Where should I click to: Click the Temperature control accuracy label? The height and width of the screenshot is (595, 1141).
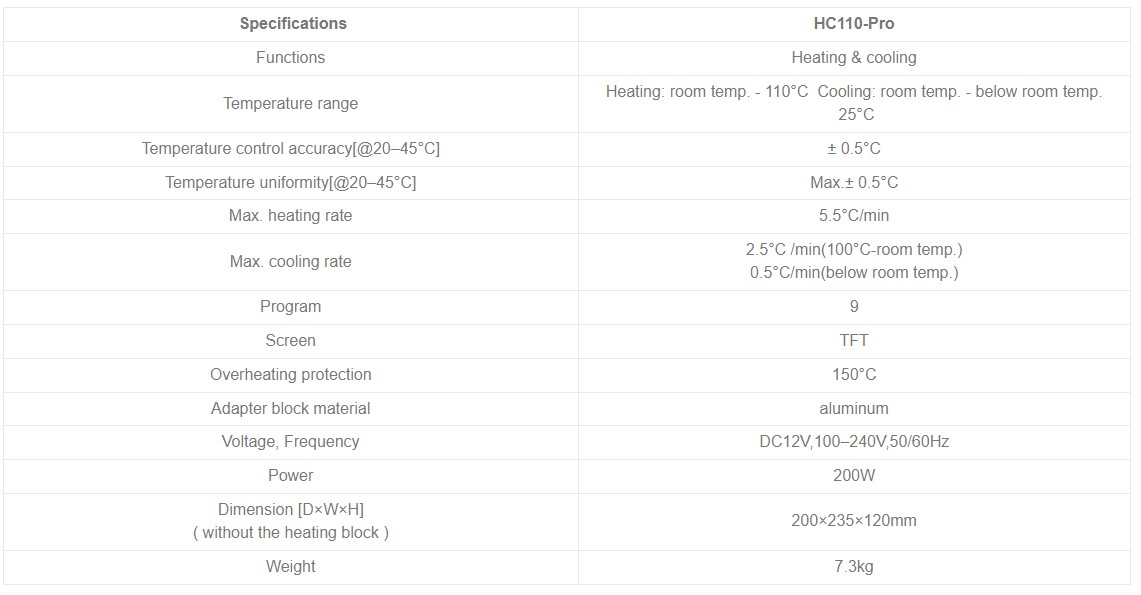(x=290, y=149)
